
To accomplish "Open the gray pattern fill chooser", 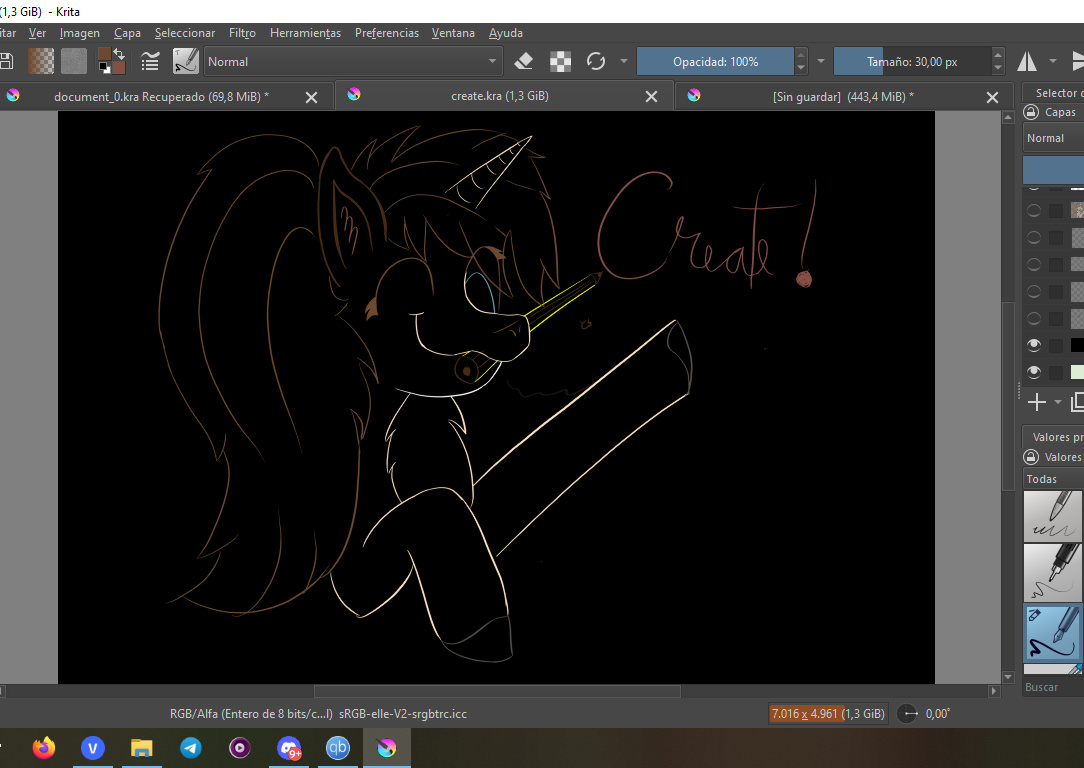I will coord(74,61).
